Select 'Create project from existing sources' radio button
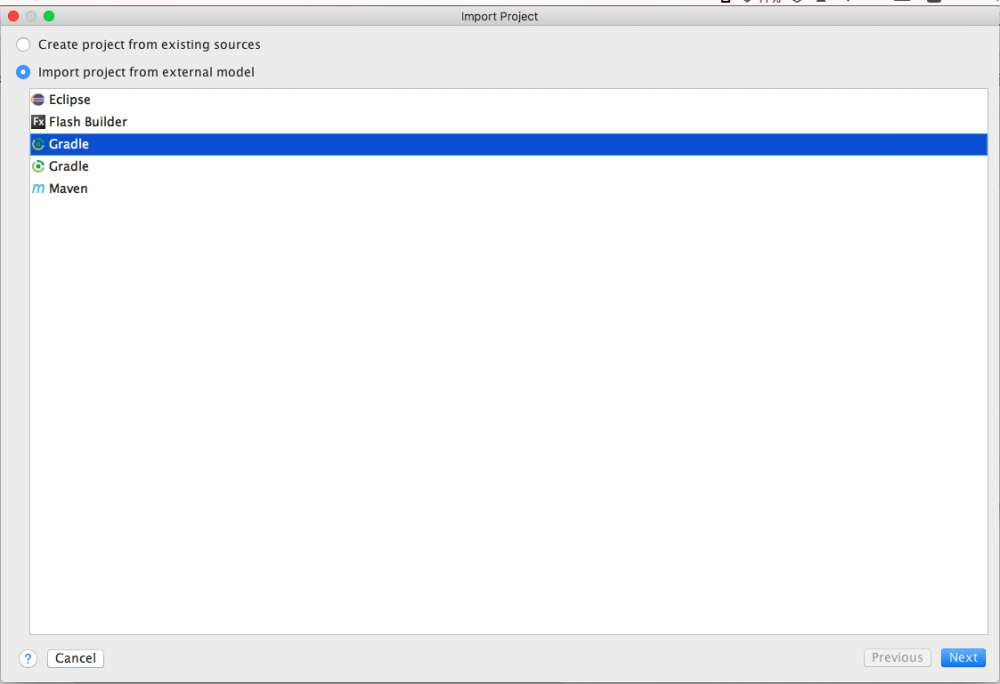1000x684 pixels. (x=23, y=45)
